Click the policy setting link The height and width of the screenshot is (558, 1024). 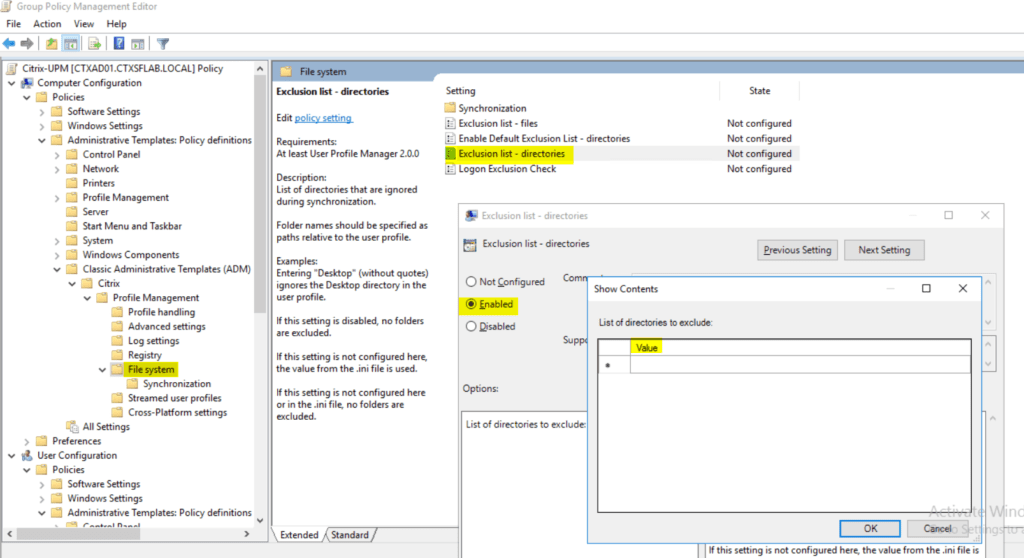tap(323, 118)
